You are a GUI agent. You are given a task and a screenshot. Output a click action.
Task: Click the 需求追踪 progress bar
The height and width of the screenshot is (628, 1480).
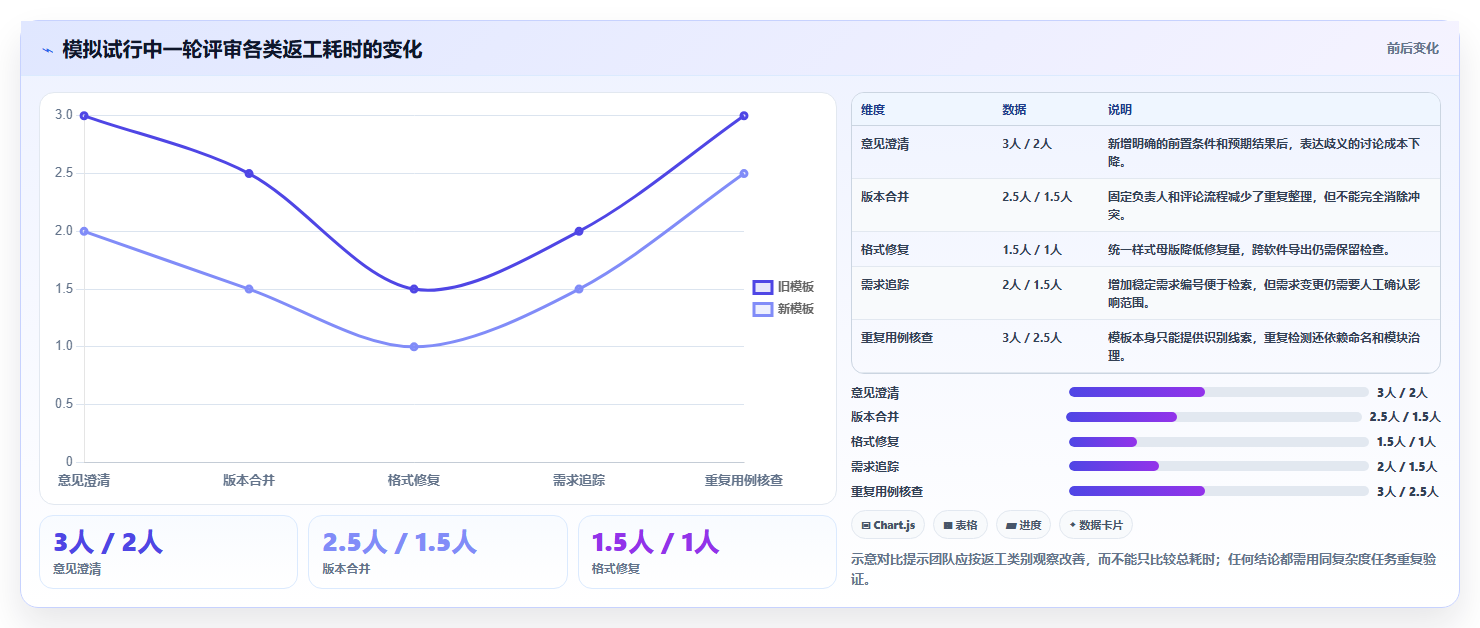(x=1218, y=466)
